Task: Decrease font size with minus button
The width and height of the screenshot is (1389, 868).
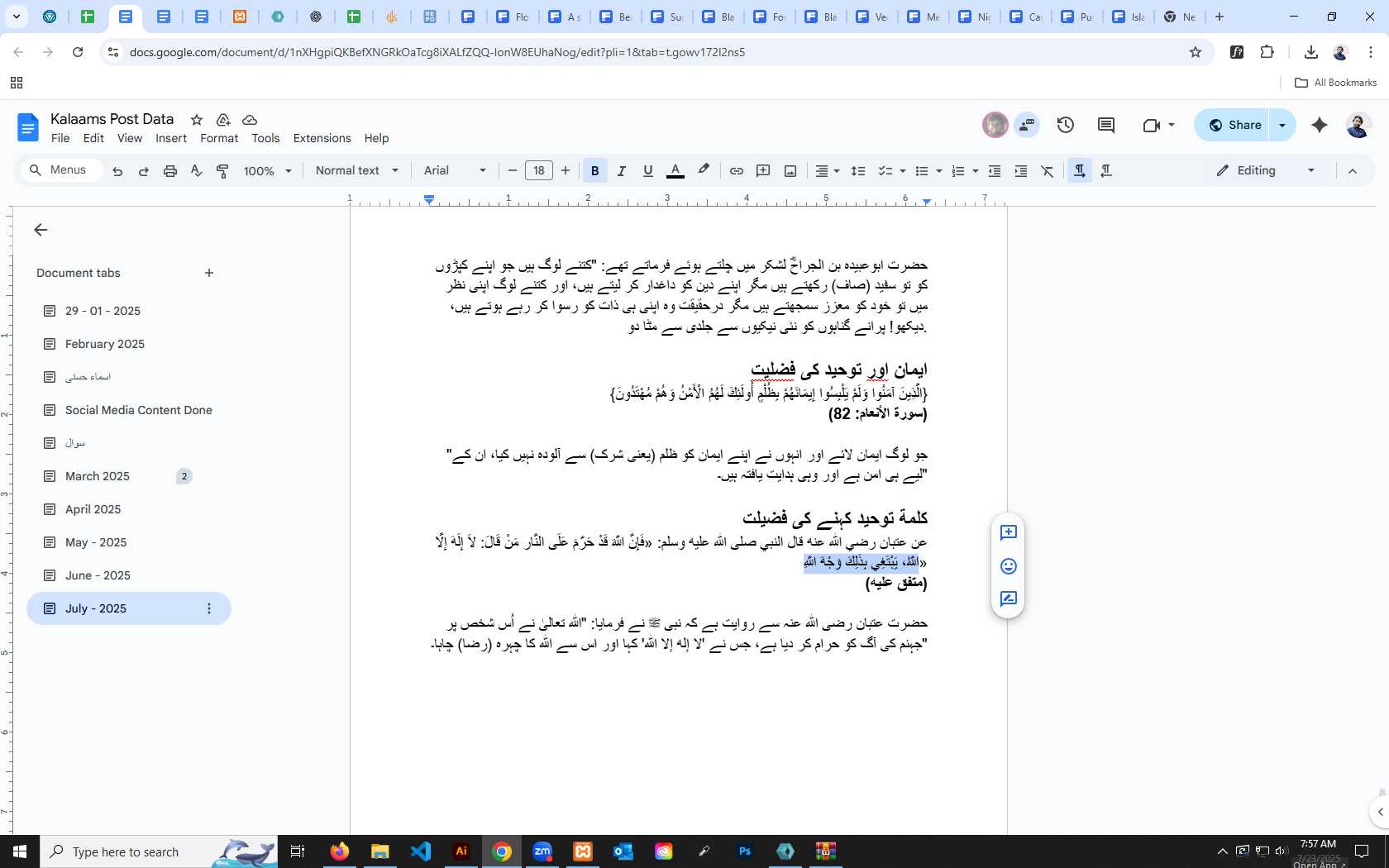Action: tap(513, 171)
